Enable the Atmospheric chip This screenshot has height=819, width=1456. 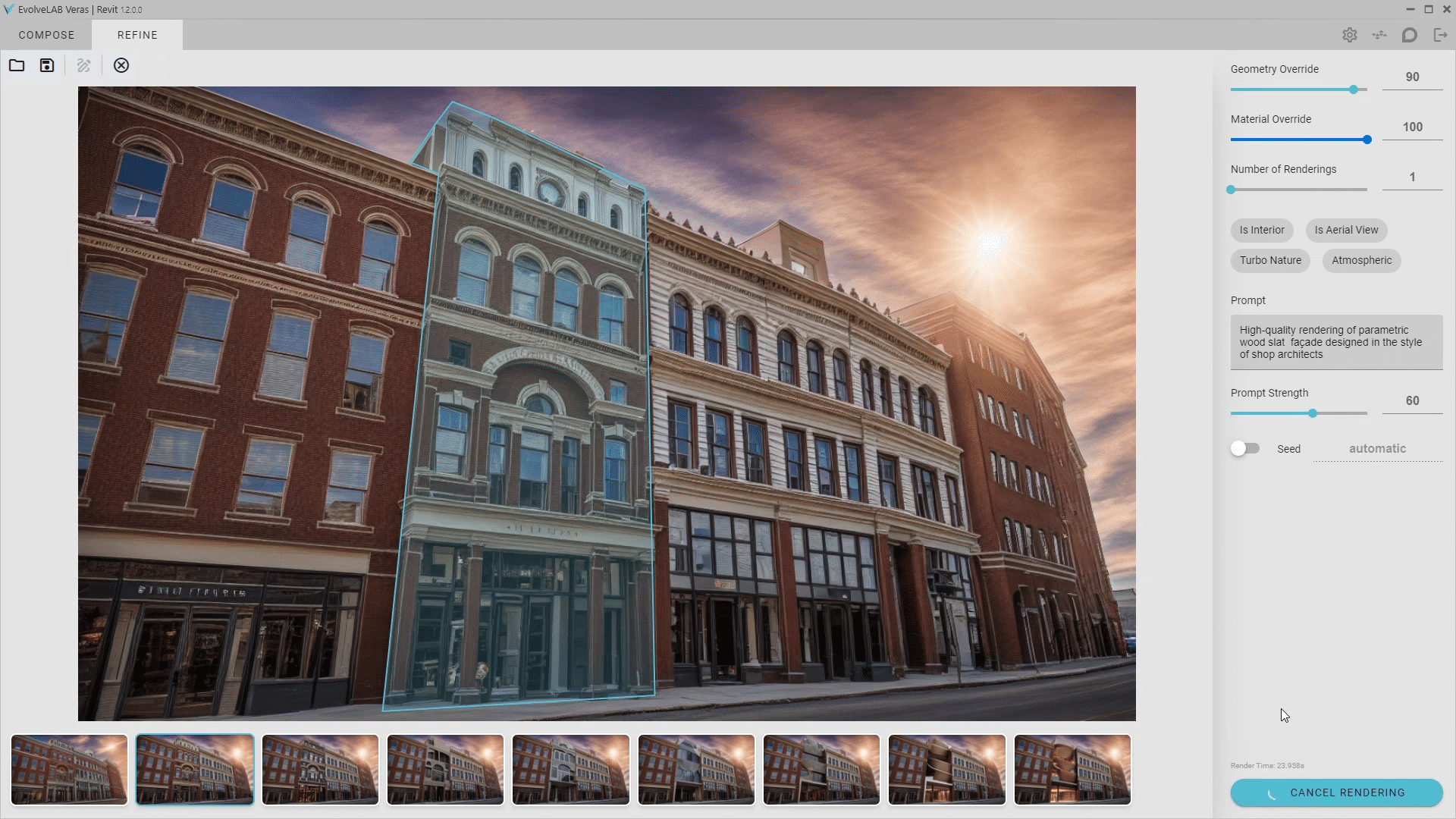click(x=1361, y=260)
